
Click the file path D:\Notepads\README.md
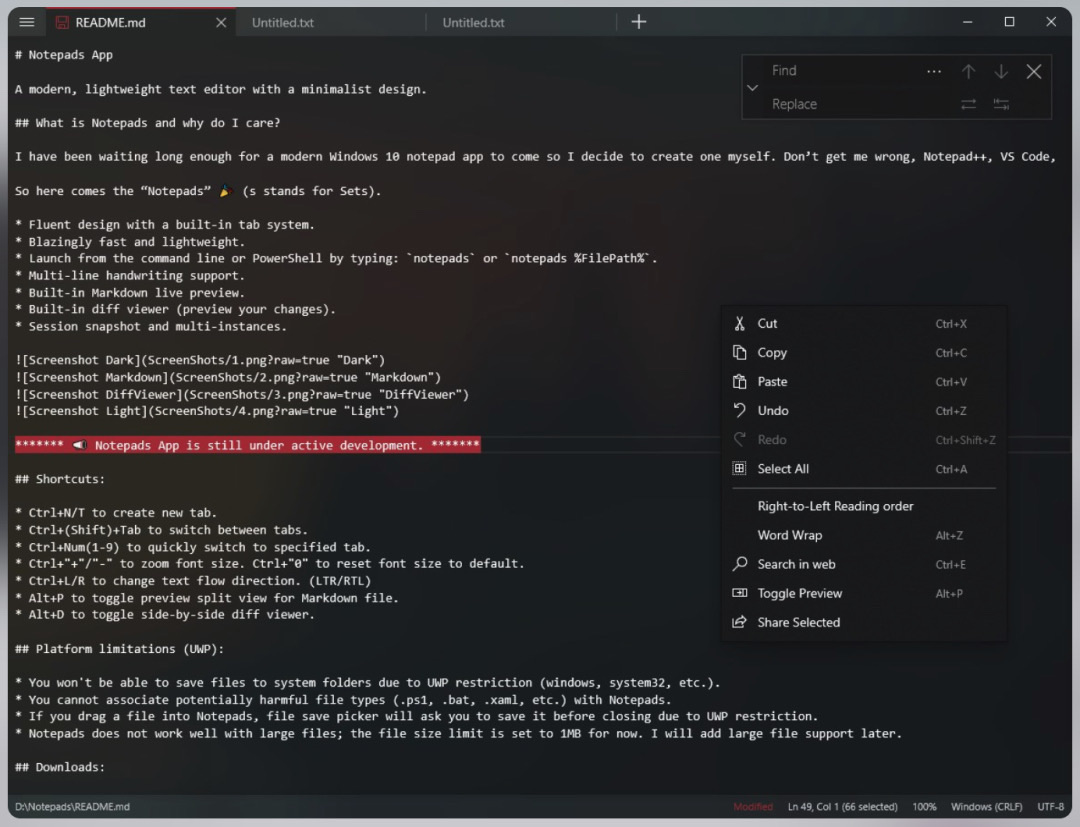[x=72, y=806]
